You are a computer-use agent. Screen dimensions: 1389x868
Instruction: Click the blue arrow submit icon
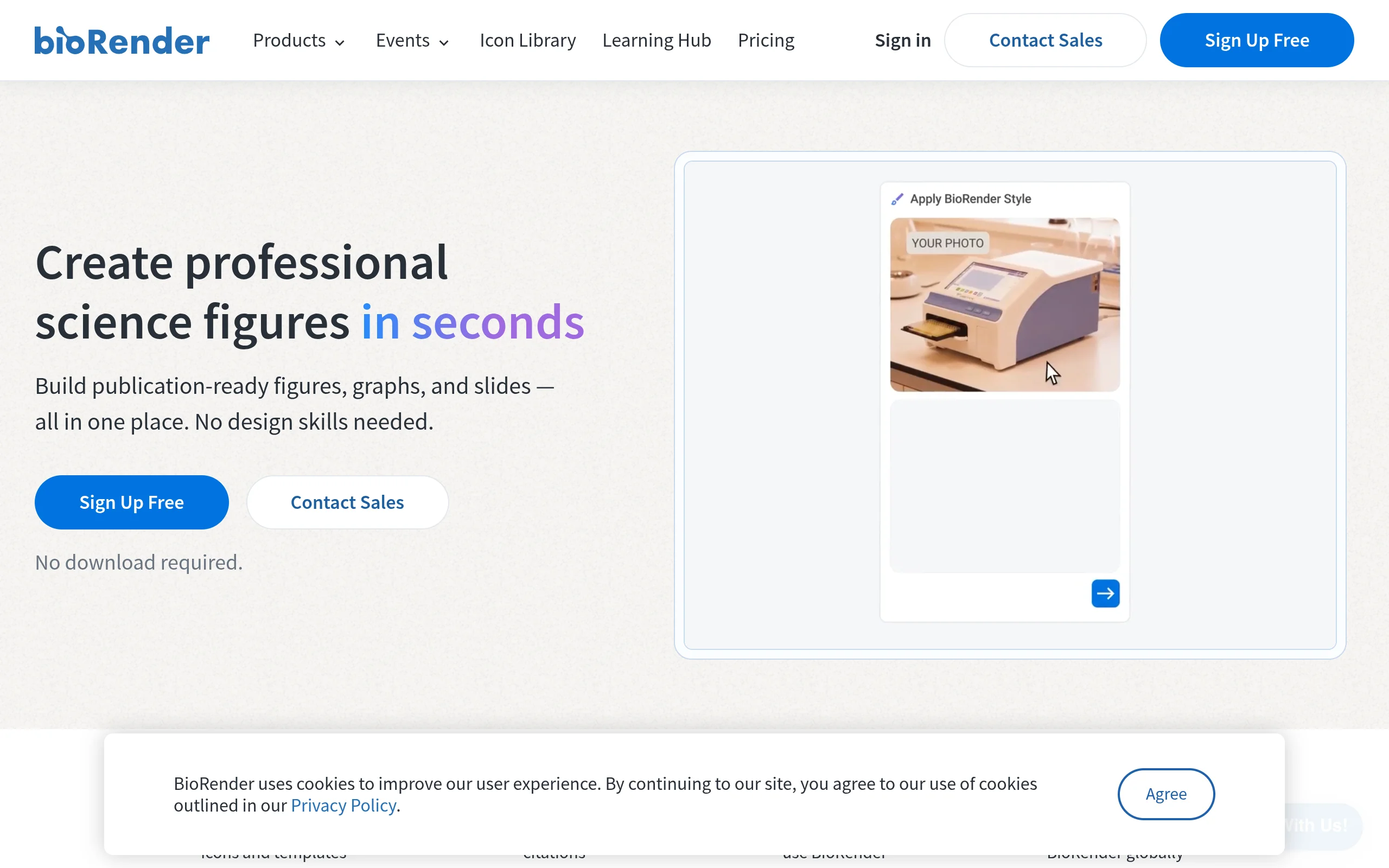[1105, 593]
